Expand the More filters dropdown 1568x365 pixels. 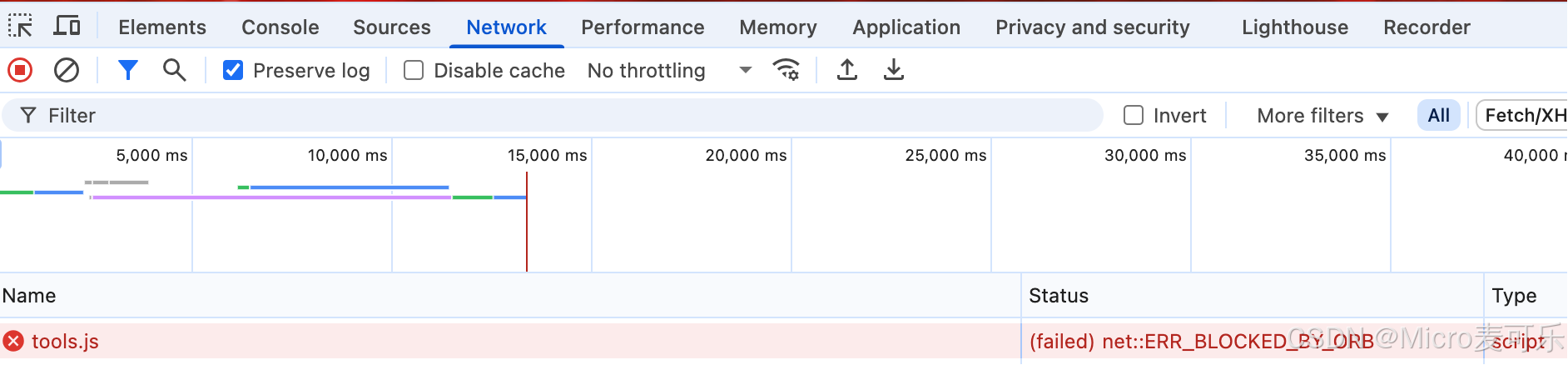(x=1322, y=116)
